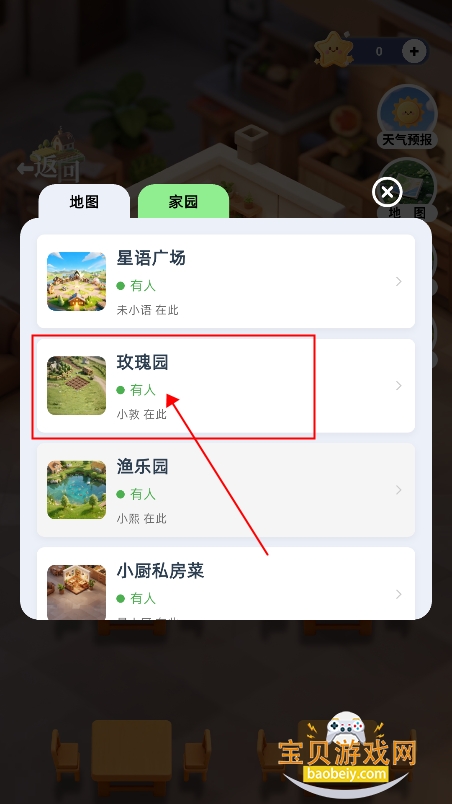Select the 渔乐园 location title

coord(142,467)
